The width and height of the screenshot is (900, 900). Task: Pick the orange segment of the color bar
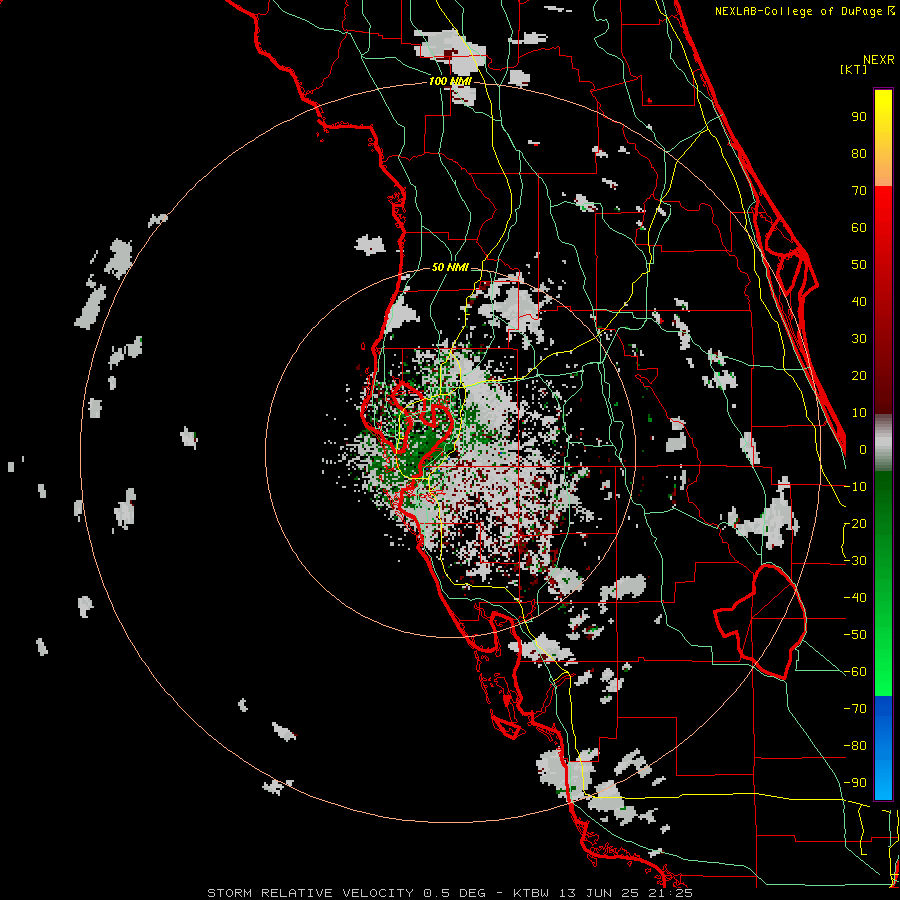(x=883, y=166)
